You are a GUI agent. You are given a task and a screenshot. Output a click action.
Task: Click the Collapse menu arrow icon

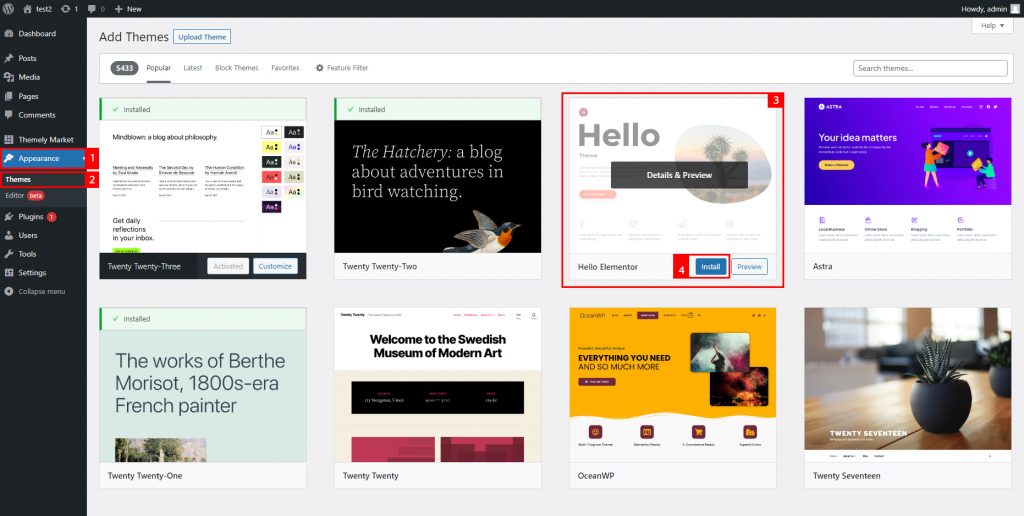pos(9,291)
